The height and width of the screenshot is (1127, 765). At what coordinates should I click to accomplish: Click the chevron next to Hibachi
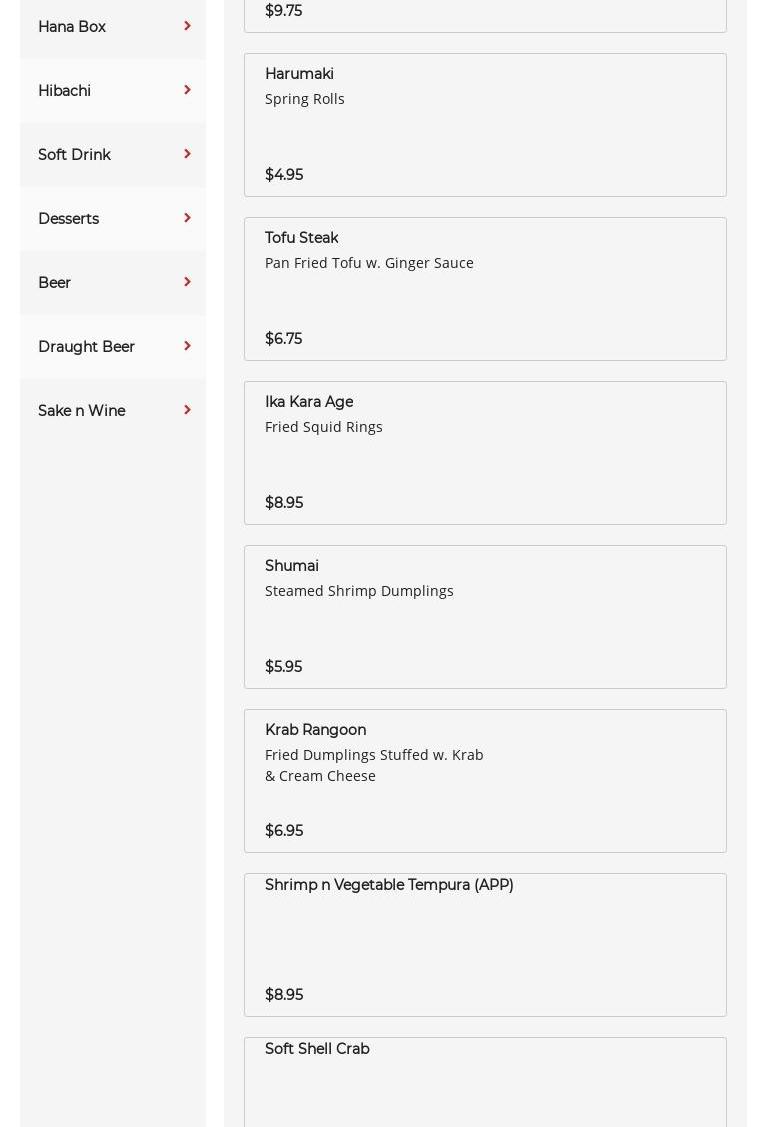(x=187, y=90)
